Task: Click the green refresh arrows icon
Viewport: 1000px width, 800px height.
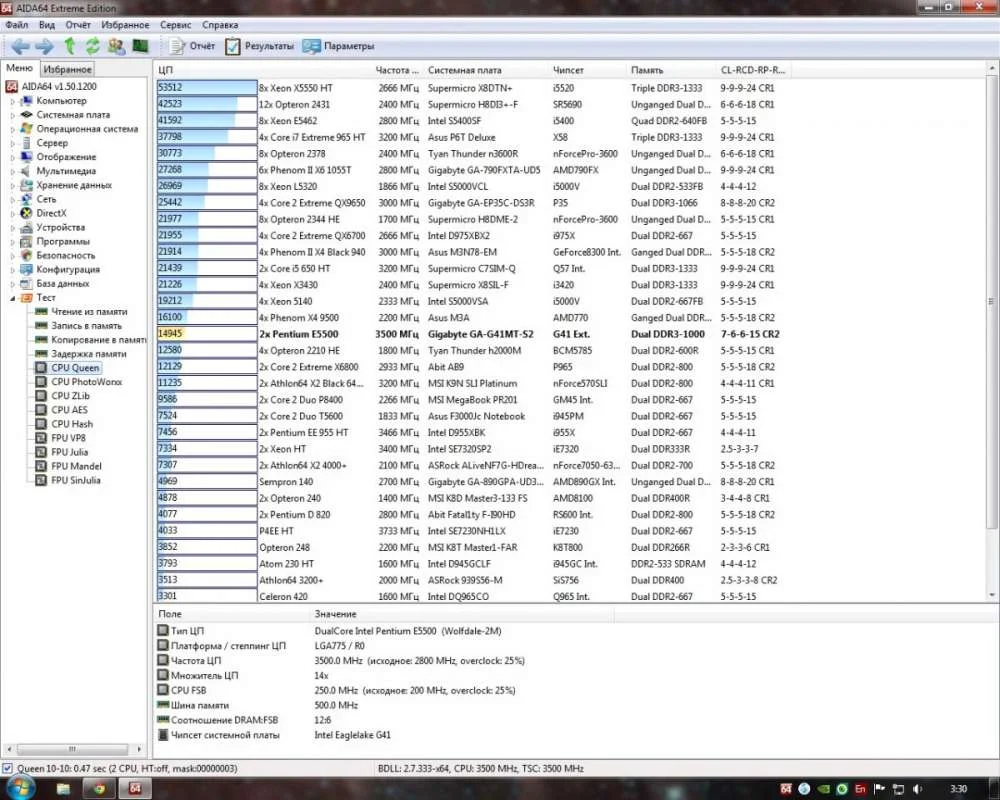Action: (93, 46)
